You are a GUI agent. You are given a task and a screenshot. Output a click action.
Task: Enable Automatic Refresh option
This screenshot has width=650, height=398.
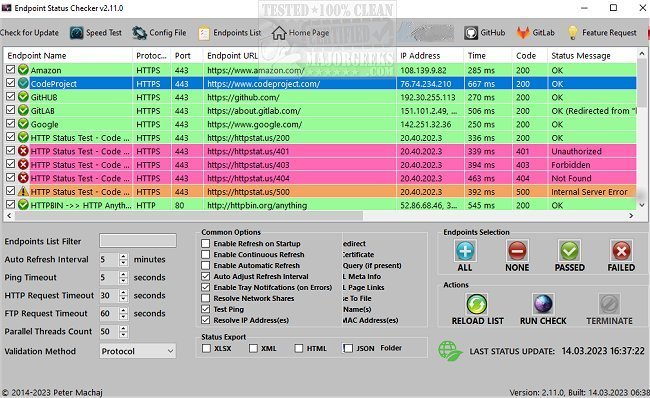pos(206,265)
